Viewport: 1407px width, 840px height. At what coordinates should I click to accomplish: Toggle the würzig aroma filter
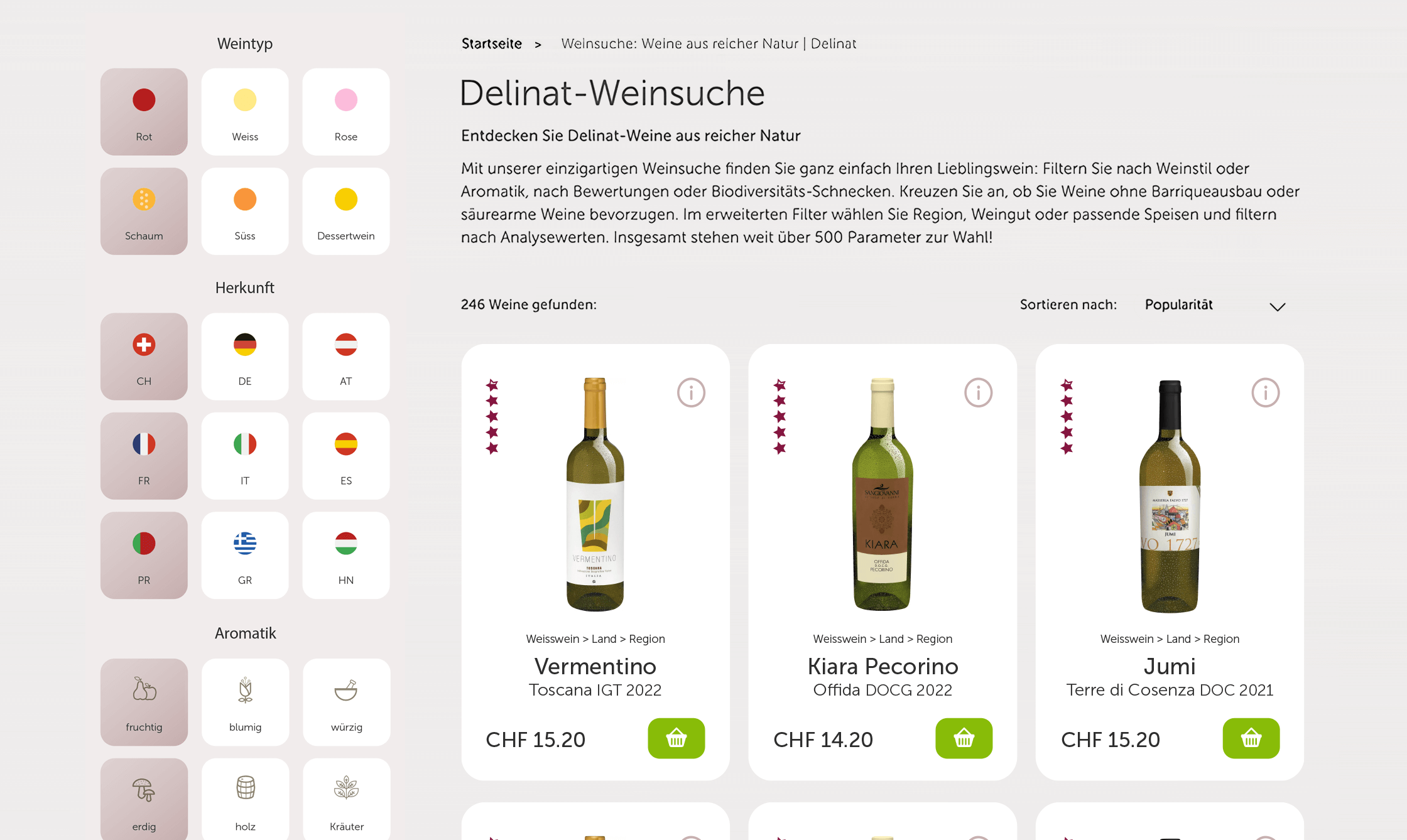tap(346, 702)
